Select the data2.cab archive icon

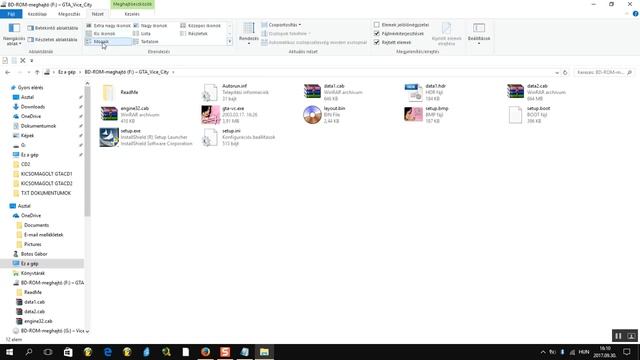515,91
